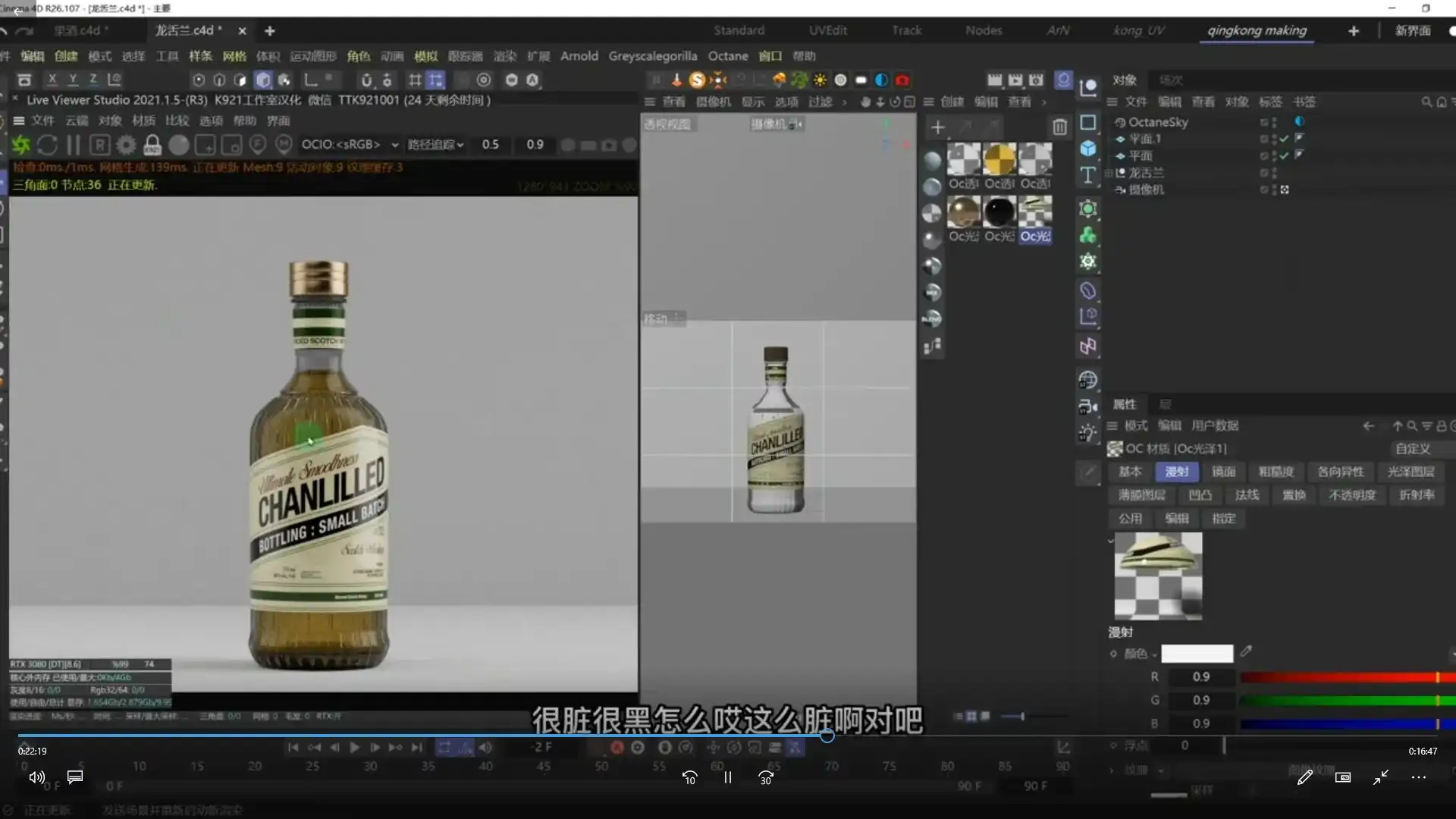This screenshot has width=1456, height=819.
Task: Delete material with the trash icon
Action: [1059, 127]
